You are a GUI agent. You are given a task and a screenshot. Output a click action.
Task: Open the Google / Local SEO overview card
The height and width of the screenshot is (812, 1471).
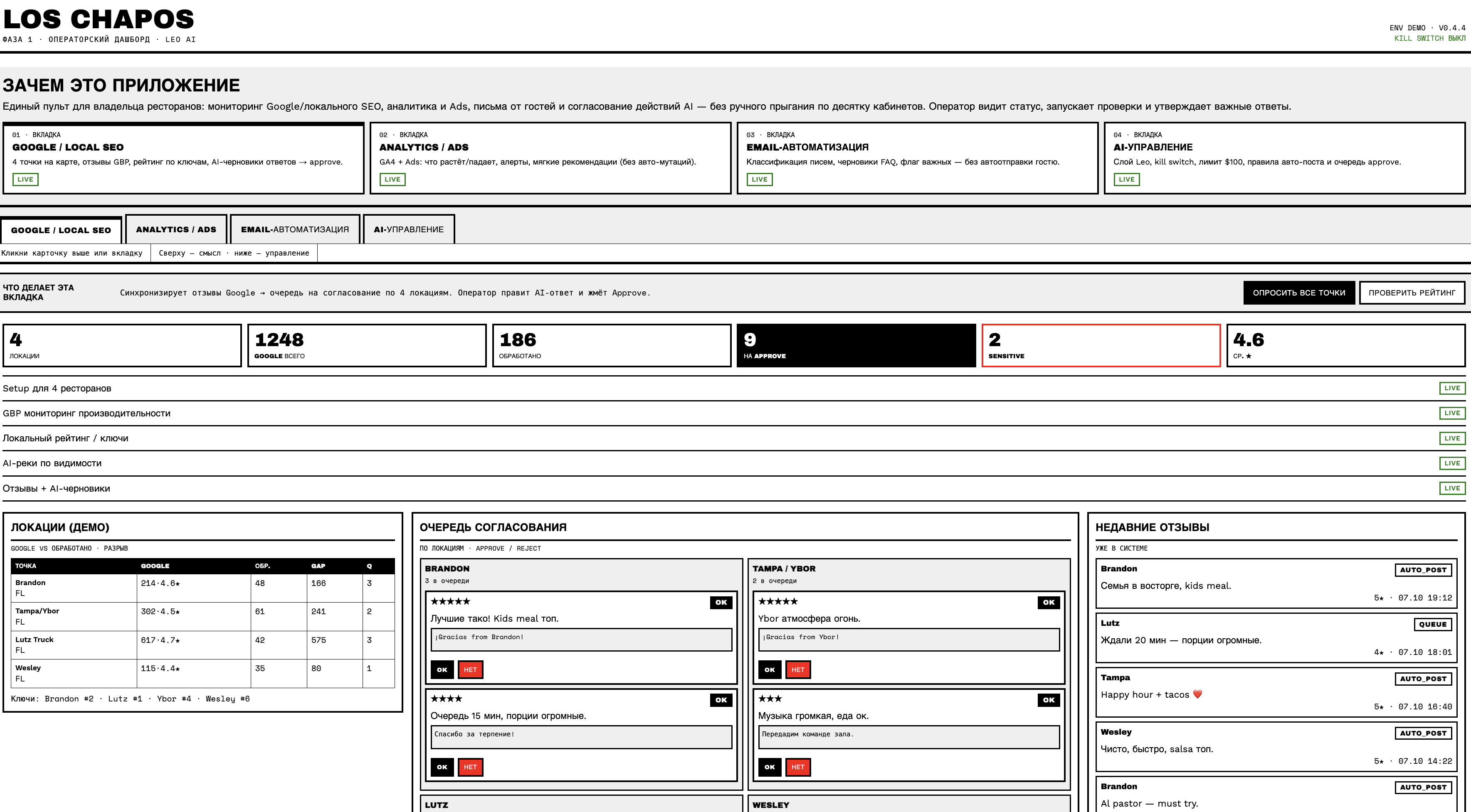183,158
